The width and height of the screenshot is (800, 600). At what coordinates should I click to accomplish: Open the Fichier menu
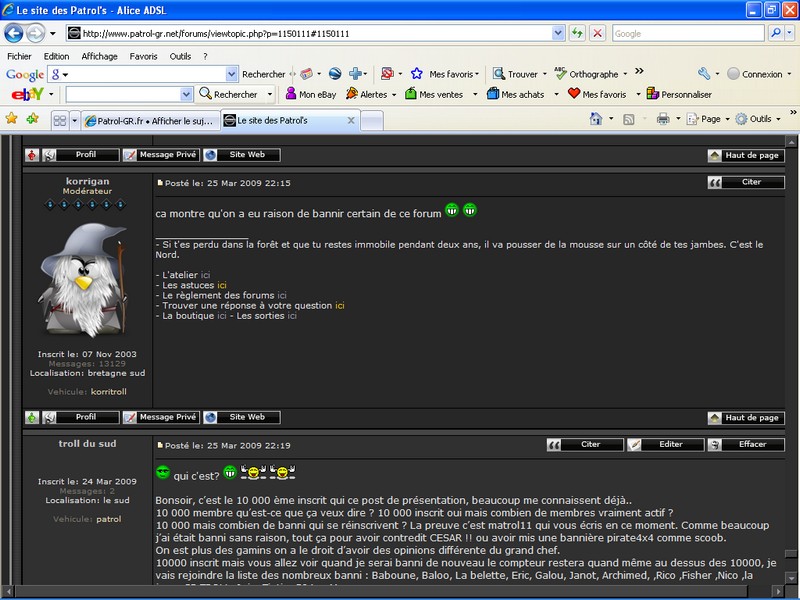19,56
